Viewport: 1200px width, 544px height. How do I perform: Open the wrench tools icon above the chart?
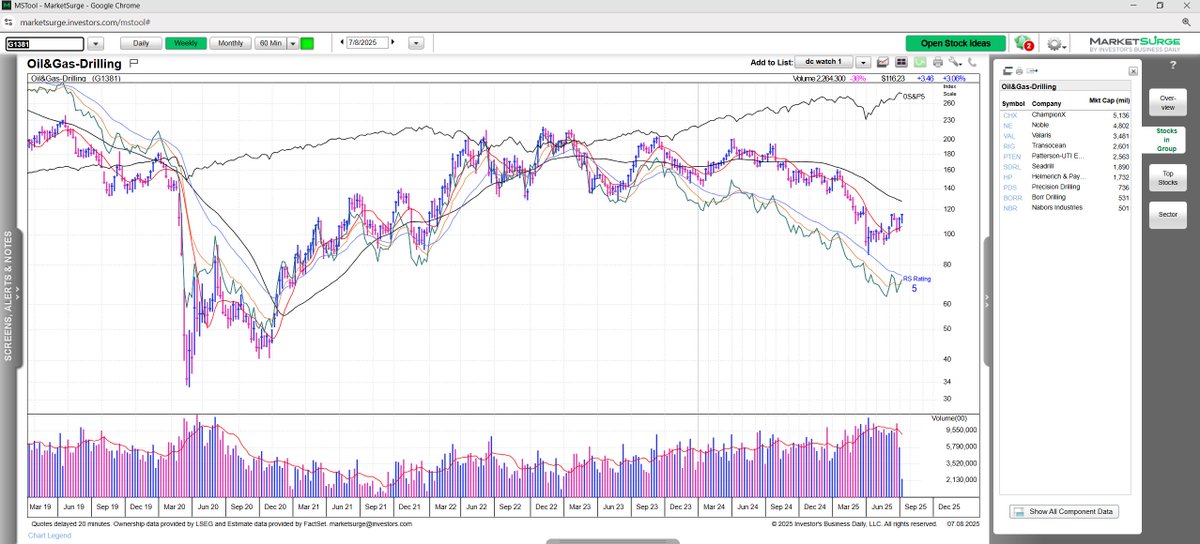click(x=955, y=62)
